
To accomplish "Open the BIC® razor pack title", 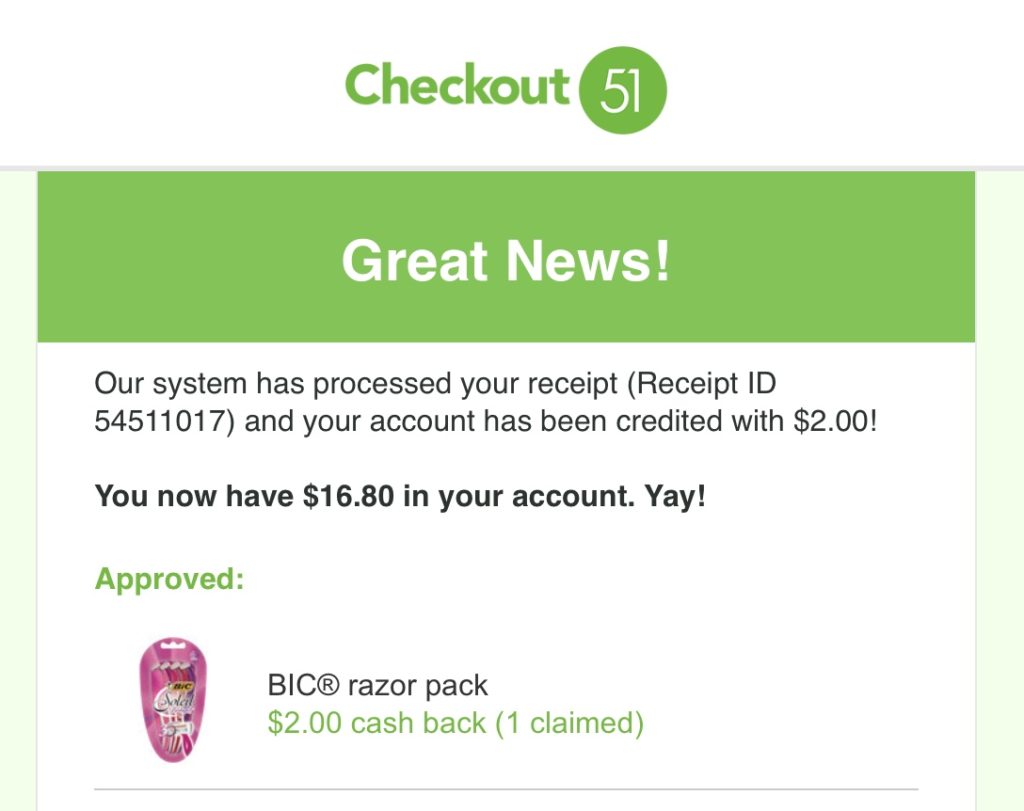I will point(377,686).
